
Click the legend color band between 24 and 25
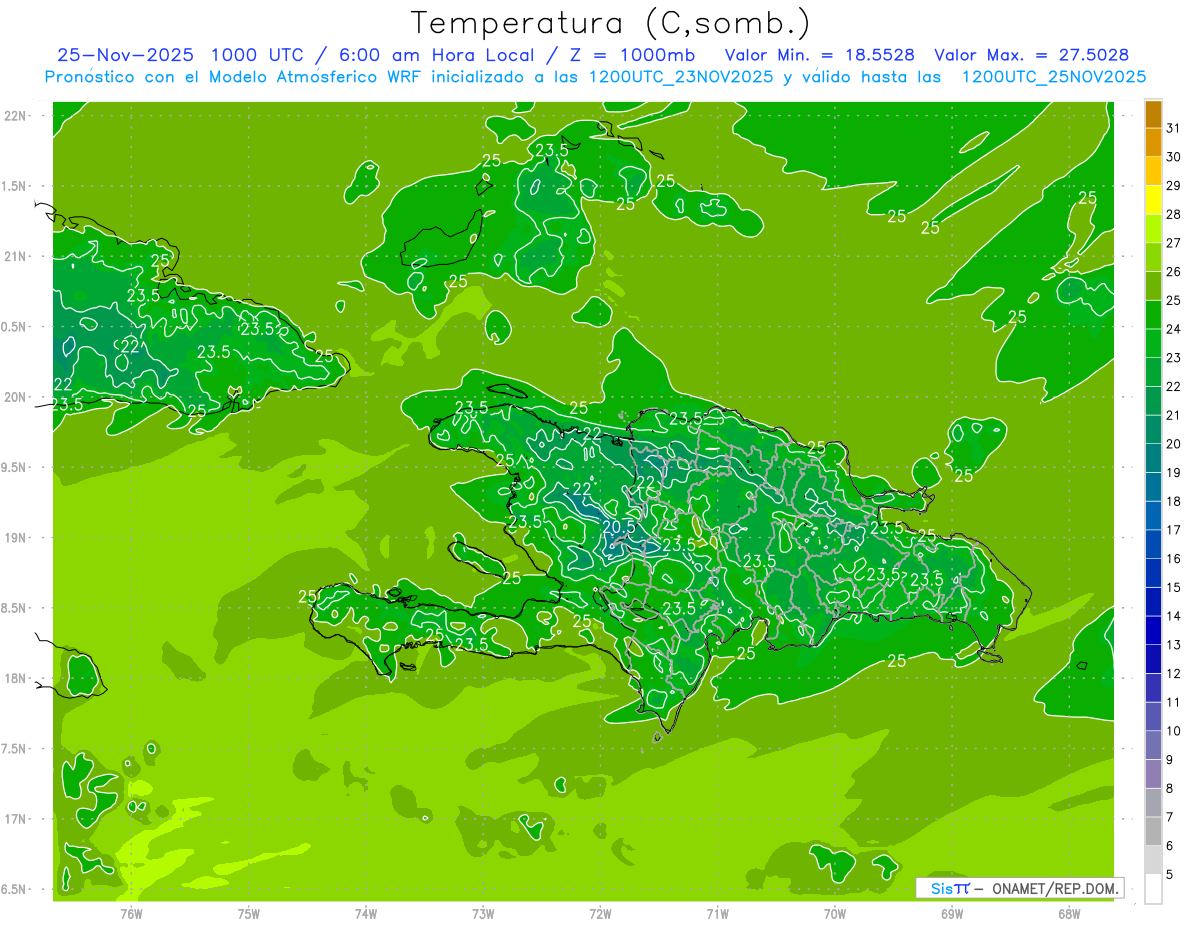tap(1153, 315)
